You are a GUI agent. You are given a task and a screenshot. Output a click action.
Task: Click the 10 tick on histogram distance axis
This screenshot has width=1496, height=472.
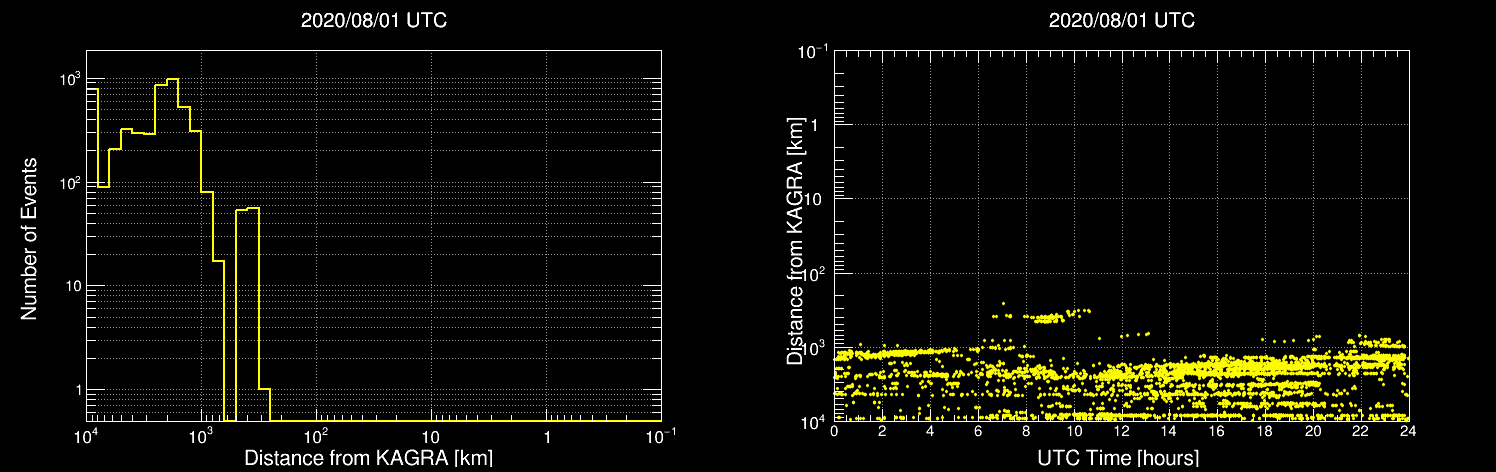pos(431,435)
